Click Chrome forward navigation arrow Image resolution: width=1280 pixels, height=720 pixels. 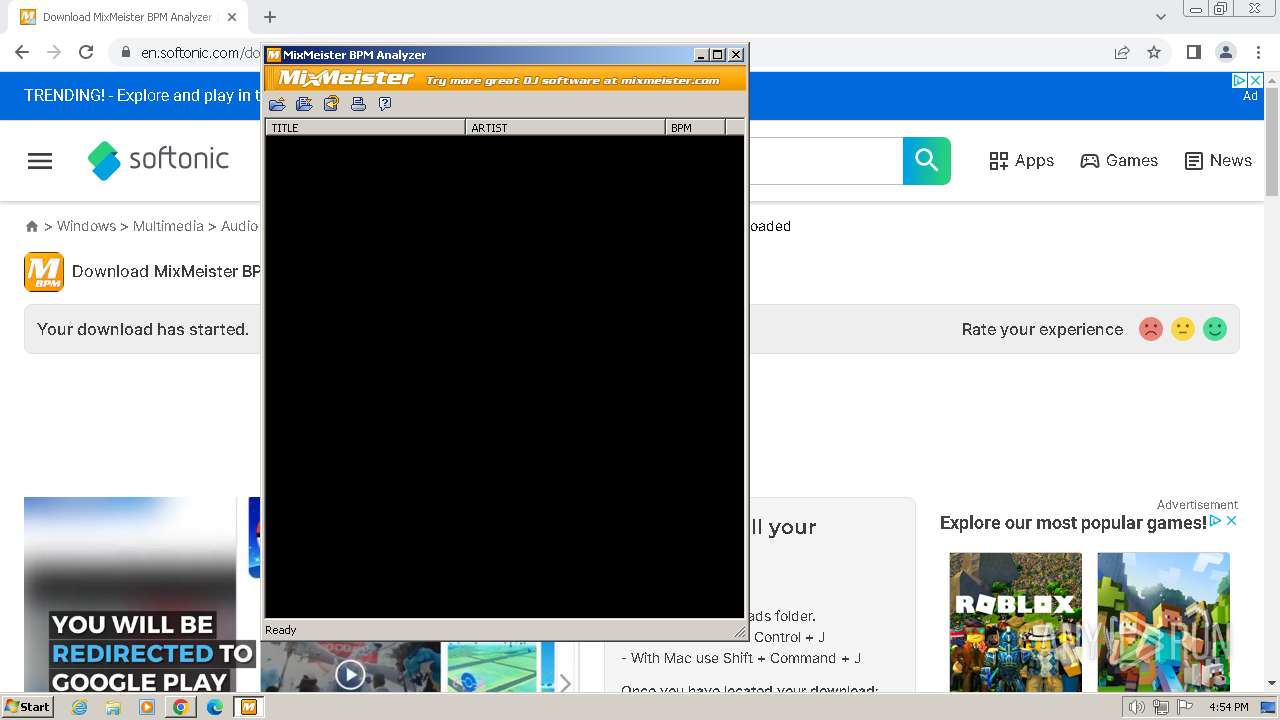pos(54,52)
